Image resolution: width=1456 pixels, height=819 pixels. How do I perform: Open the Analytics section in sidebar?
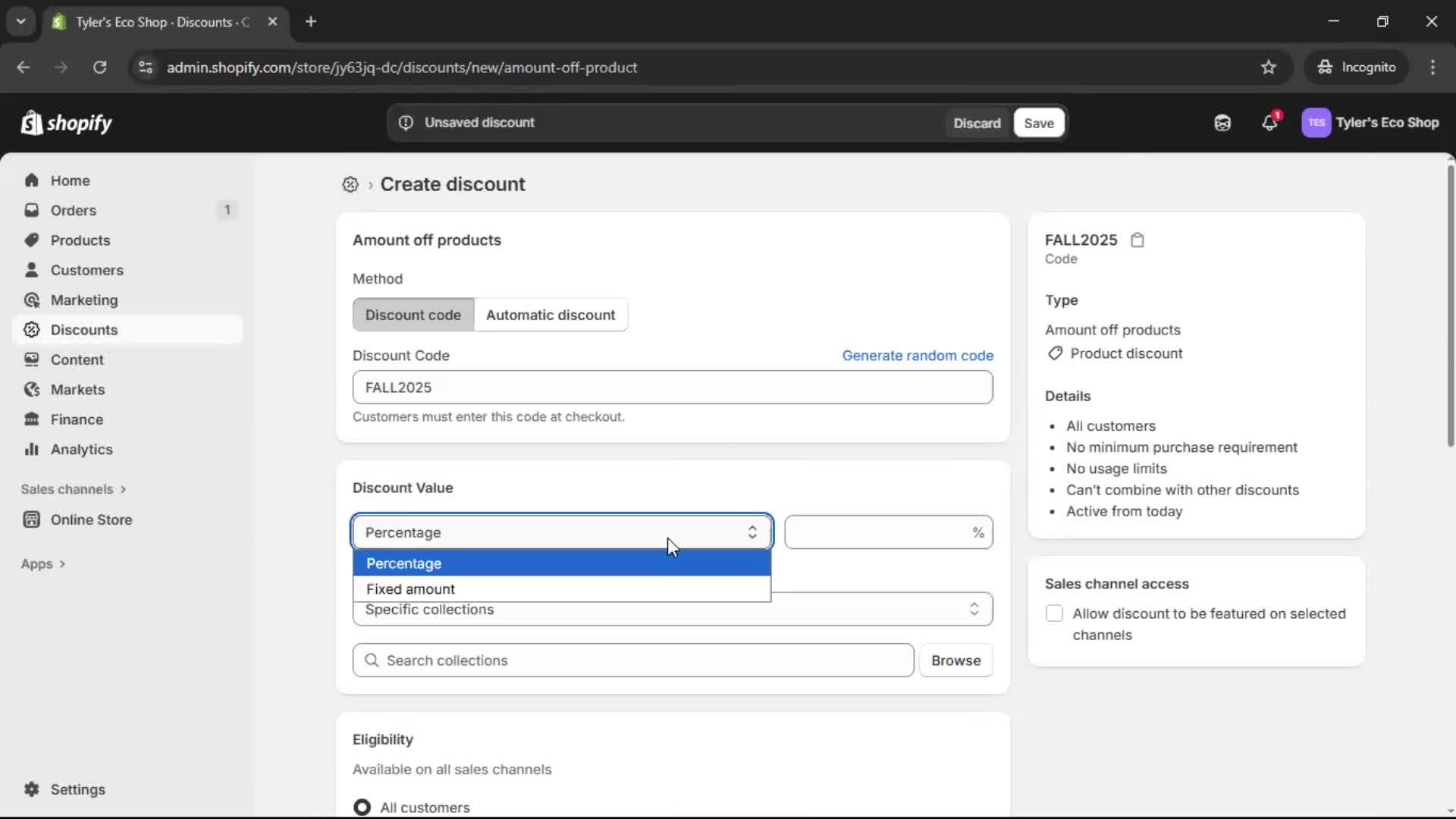tap(80, 449)
